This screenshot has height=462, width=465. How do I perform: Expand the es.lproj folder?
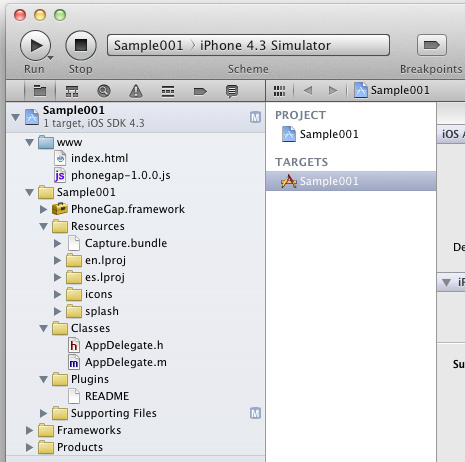click(x=57, y=277)
